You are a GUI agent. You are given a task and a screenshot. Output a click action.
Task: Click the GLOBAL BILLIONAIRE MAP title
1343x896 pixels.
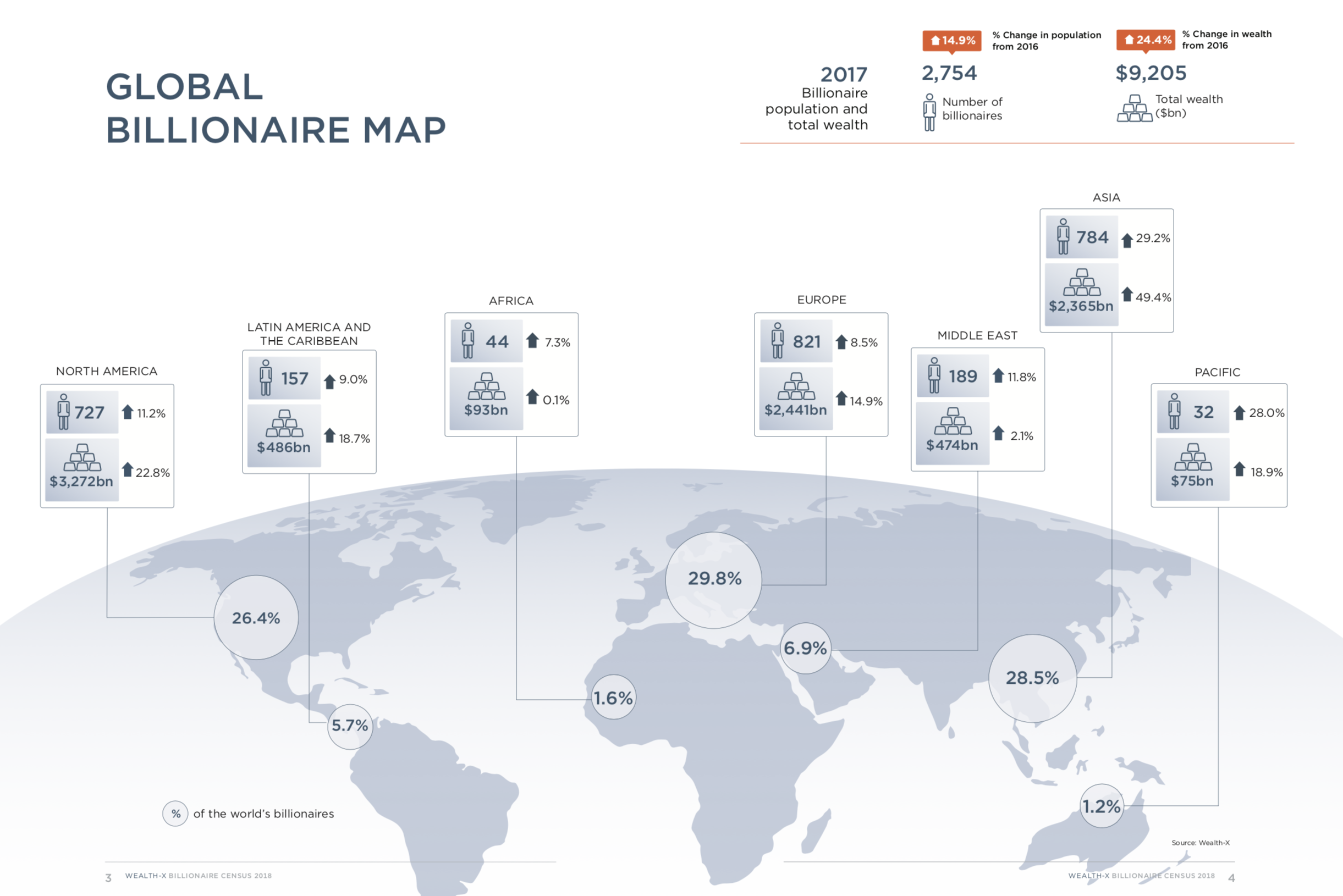click(x=275, y=108)
